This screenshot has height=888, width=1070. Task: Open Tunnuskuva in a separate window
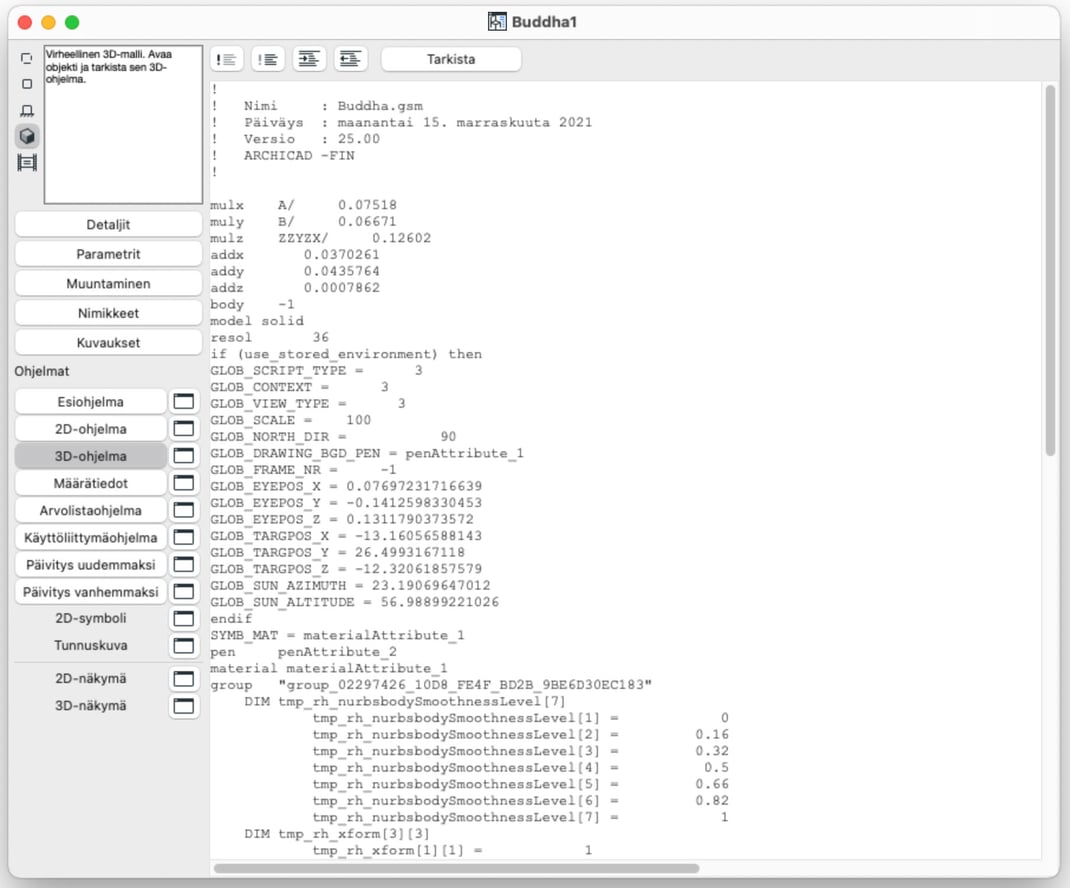click(184, 646)
